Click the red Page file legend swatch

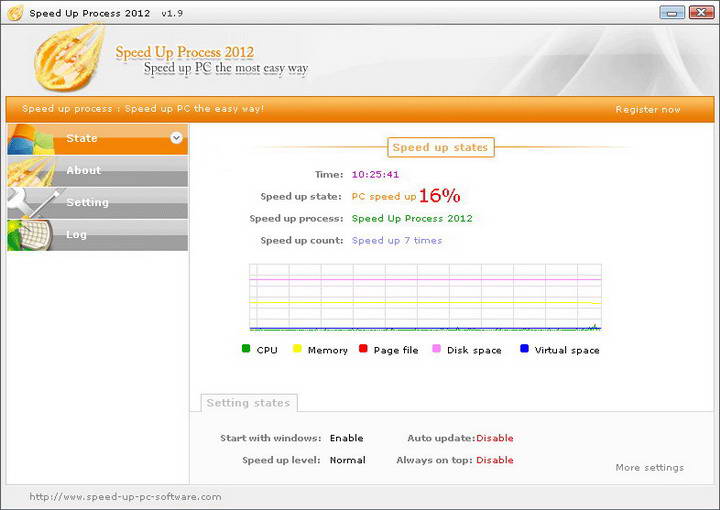tap(363, 348)
